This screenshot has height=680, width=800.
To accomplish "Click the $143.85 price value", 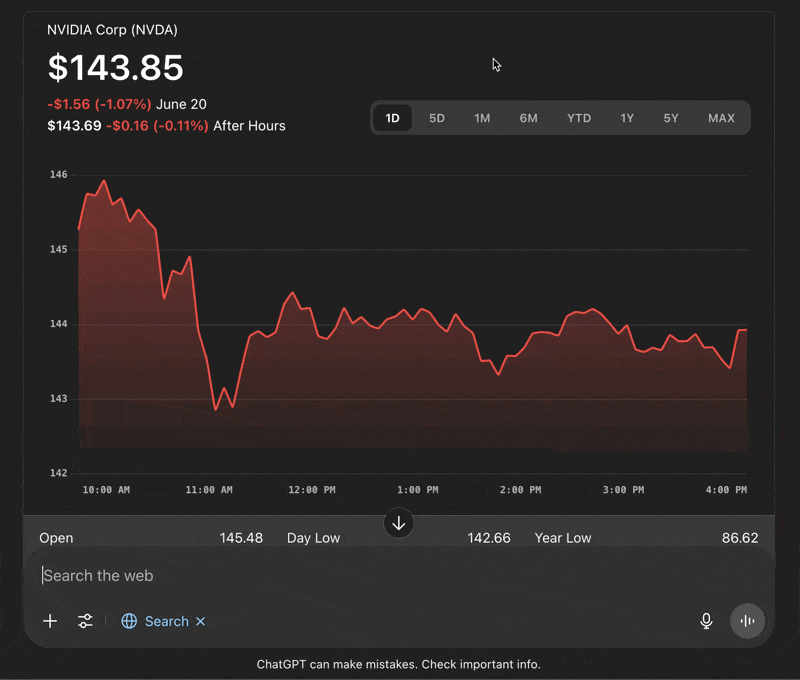I will [x=115, y=67].
